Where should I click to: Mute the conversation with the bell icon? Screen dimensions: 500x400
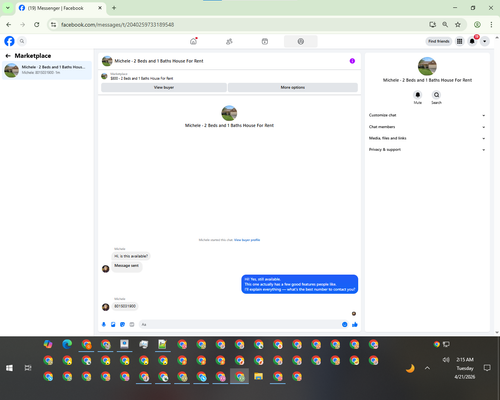click(418, 95)
